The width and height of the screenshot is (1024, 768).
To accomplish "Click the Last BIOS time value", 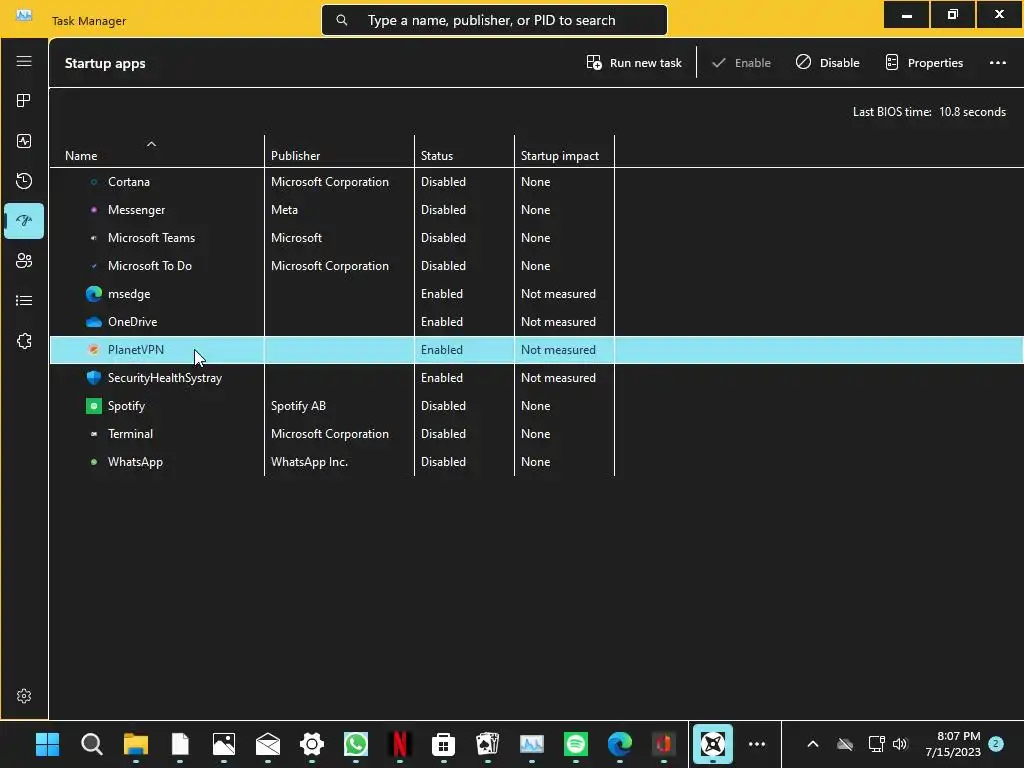I will (x=972, y=112).
